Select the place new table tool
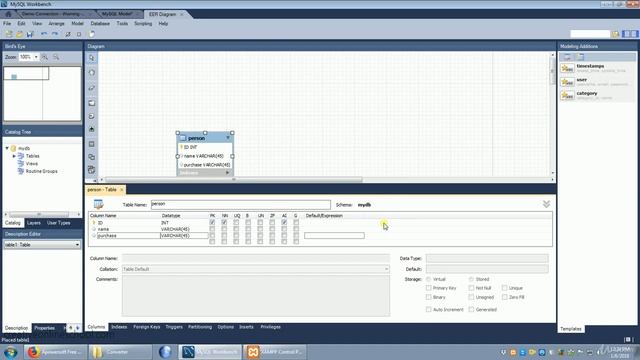This screenshot has height=360, width=640. [91, 144]
